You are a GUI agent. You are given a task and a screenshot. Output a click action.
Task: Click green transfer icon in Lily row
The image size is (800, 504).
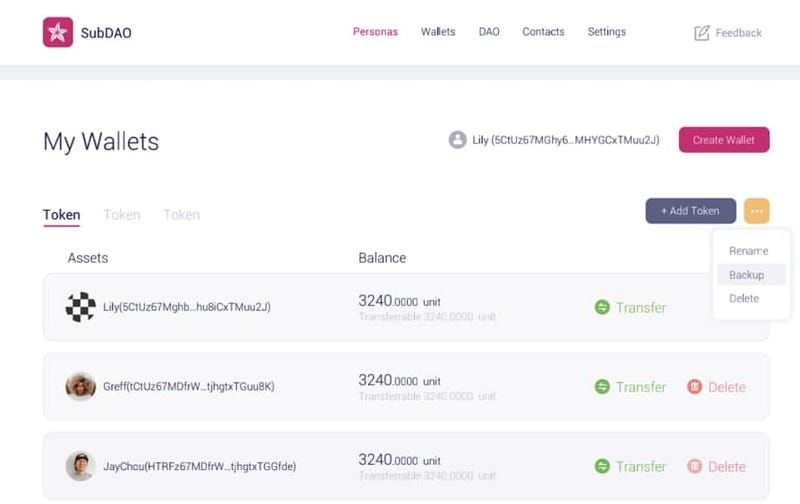pyautogui.click(x=602, y=307)
